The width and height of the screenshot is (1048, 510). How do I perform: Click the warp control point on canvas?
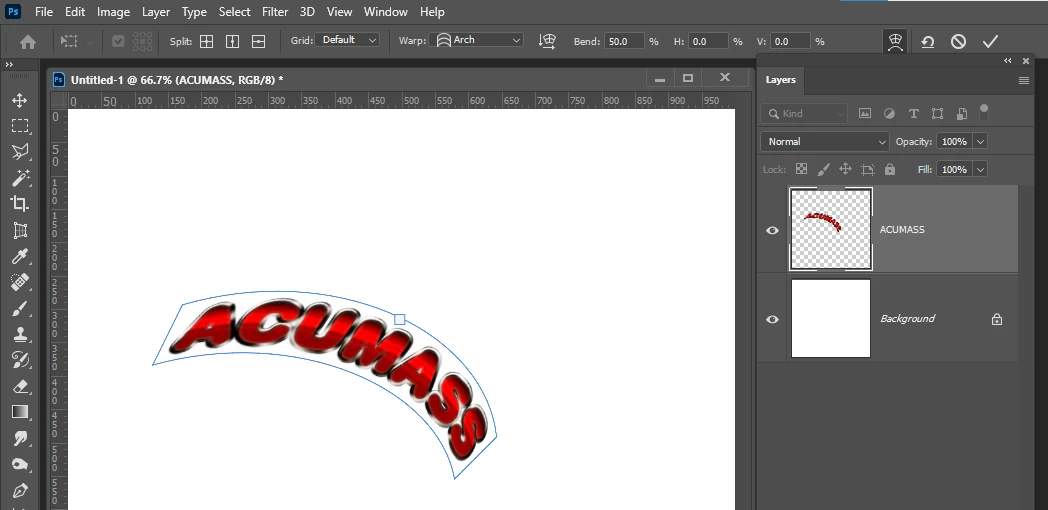coord(400,320)
